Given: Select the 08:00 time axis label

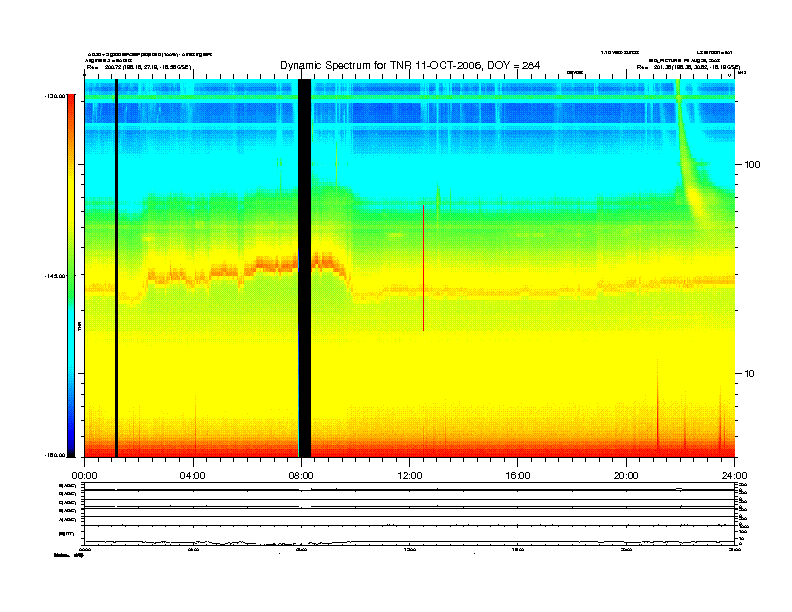Looking at the screenshot, I should pos(301,476).
